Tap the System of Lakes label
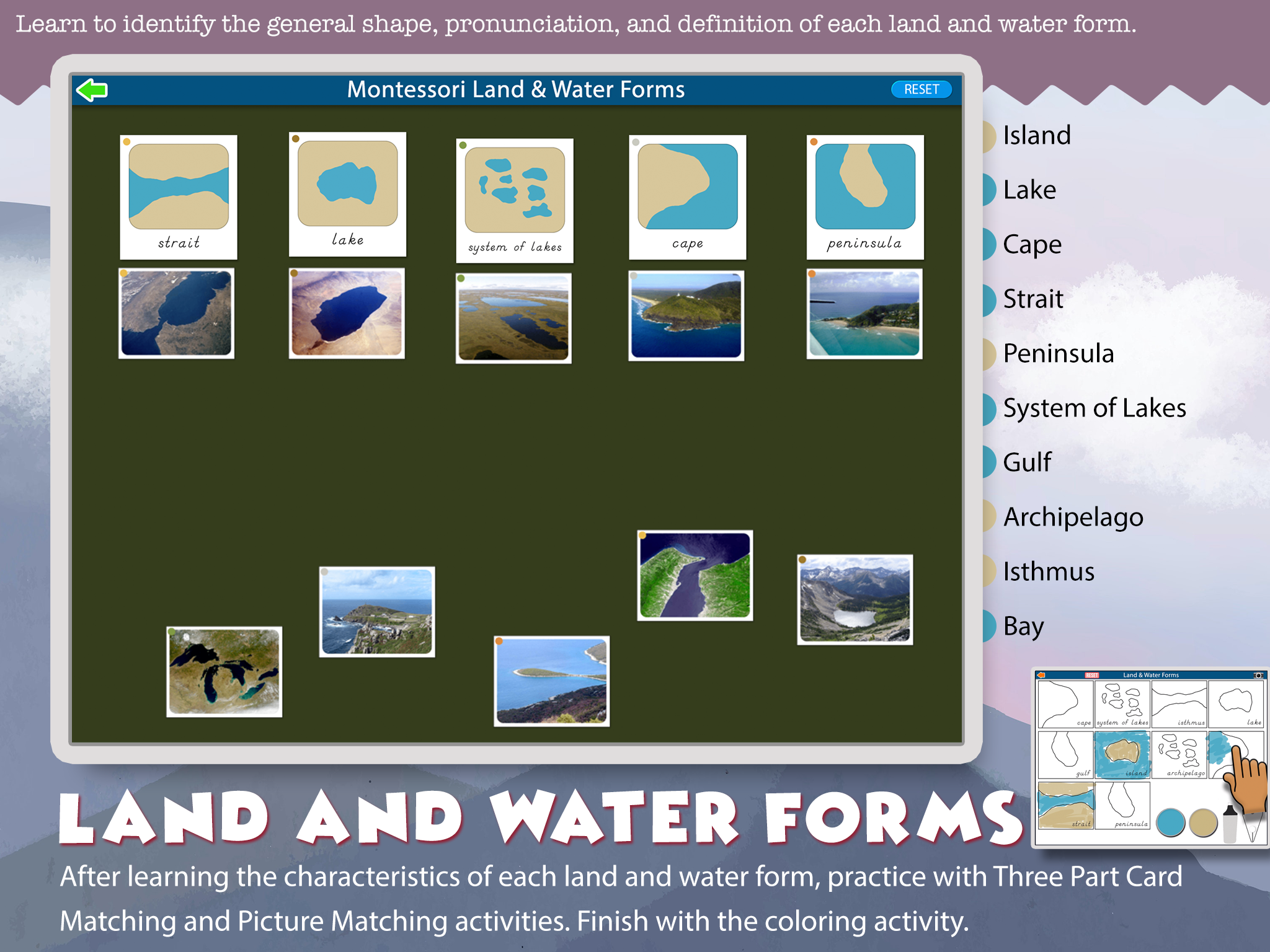The image size is (1270, 952). pos(1095,408)
